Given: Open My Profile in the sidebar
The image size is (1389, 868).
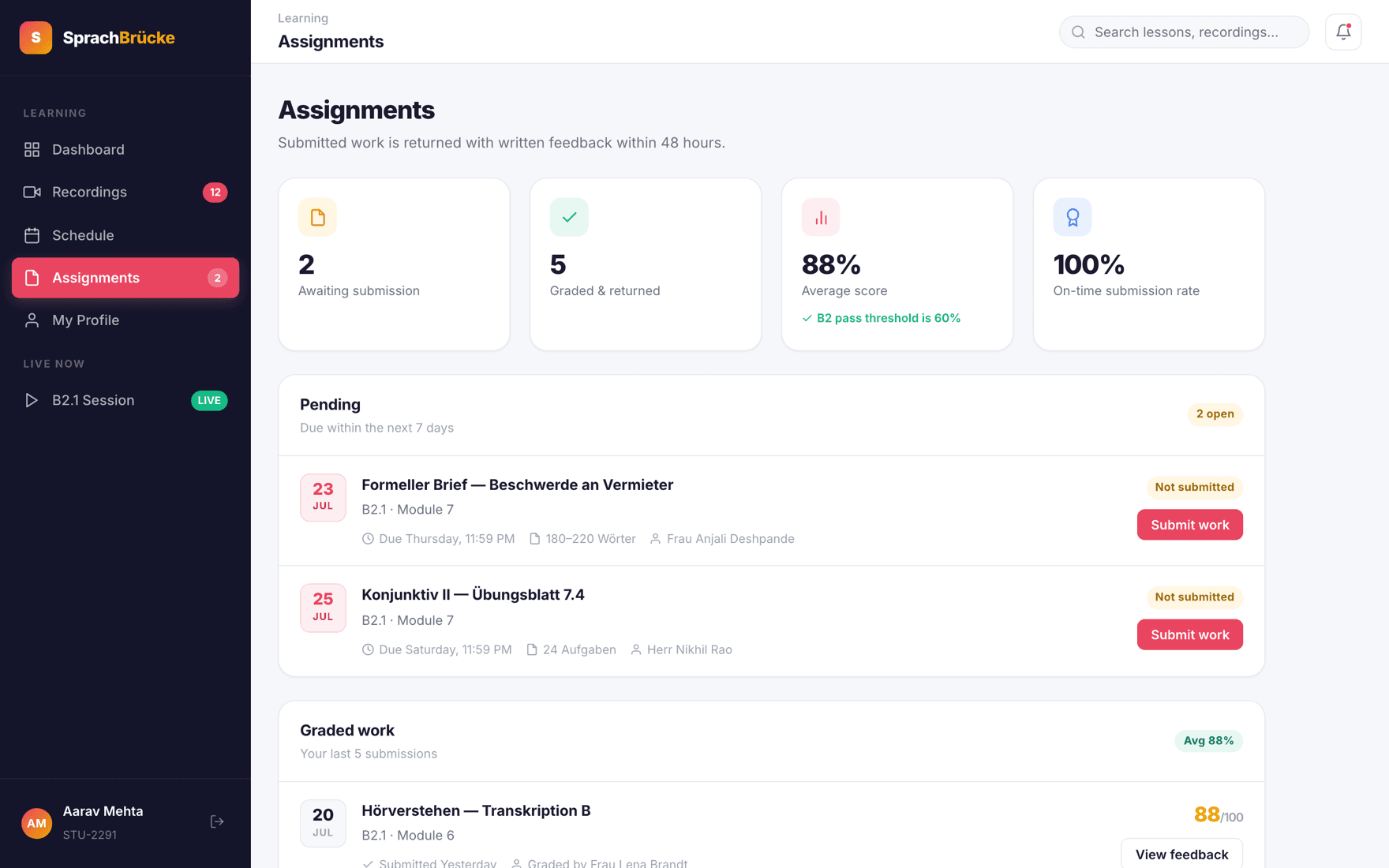Looking at the screenshot, I should coord(125,320).
